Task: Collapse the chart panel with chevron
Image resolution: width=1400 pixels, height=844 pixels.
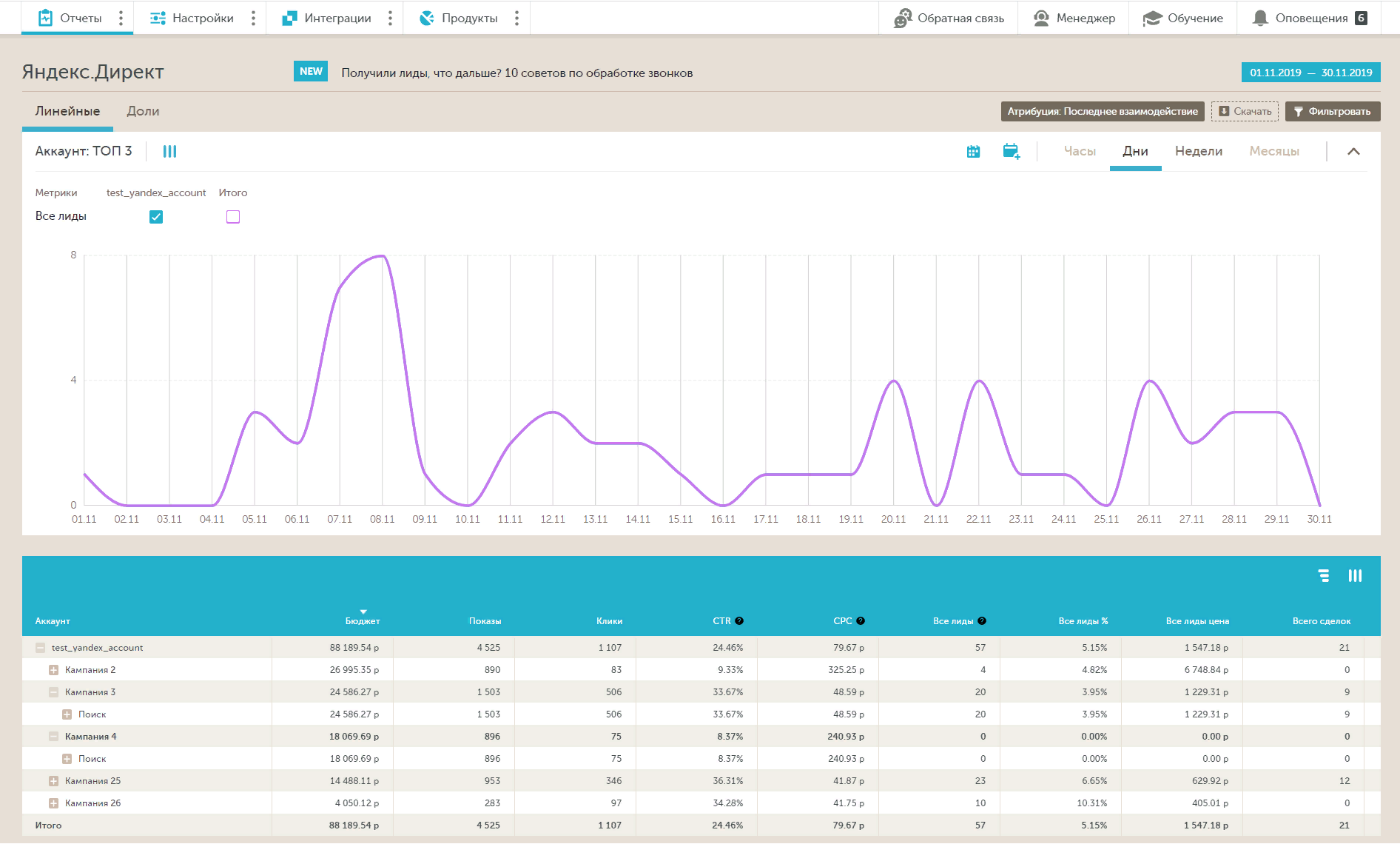Action: [x=1353, y=151]
